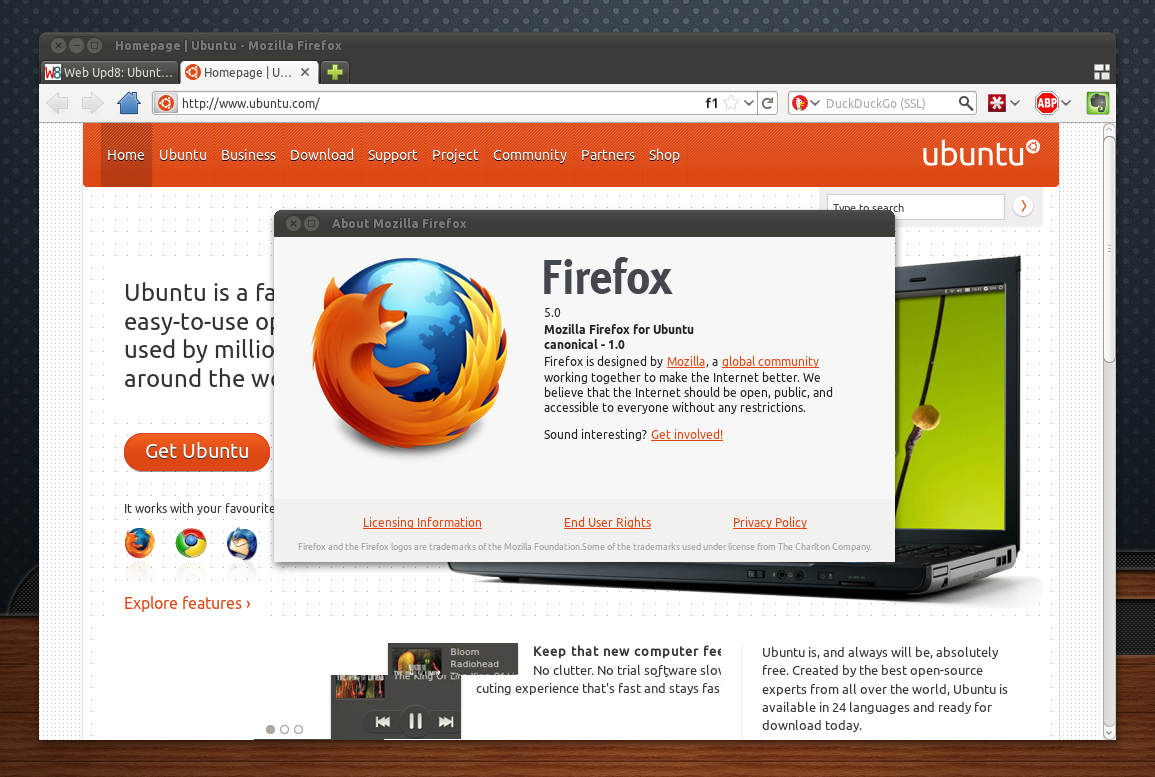Viewport: 1155px width, 777px height.
Task: Click the red asterisk extension icon
Action: pyautogui.click(x=997, y=103)
